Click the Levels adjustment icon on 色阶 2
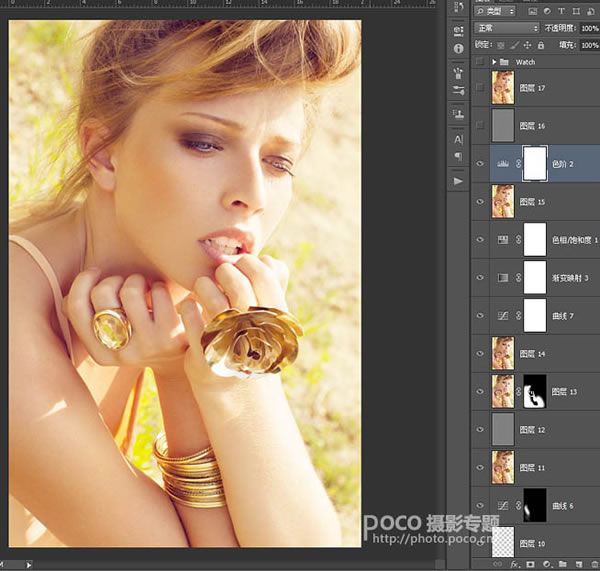The width and height of the screenshot is (600, 571). pyautogui.click(x=503, y=164)
